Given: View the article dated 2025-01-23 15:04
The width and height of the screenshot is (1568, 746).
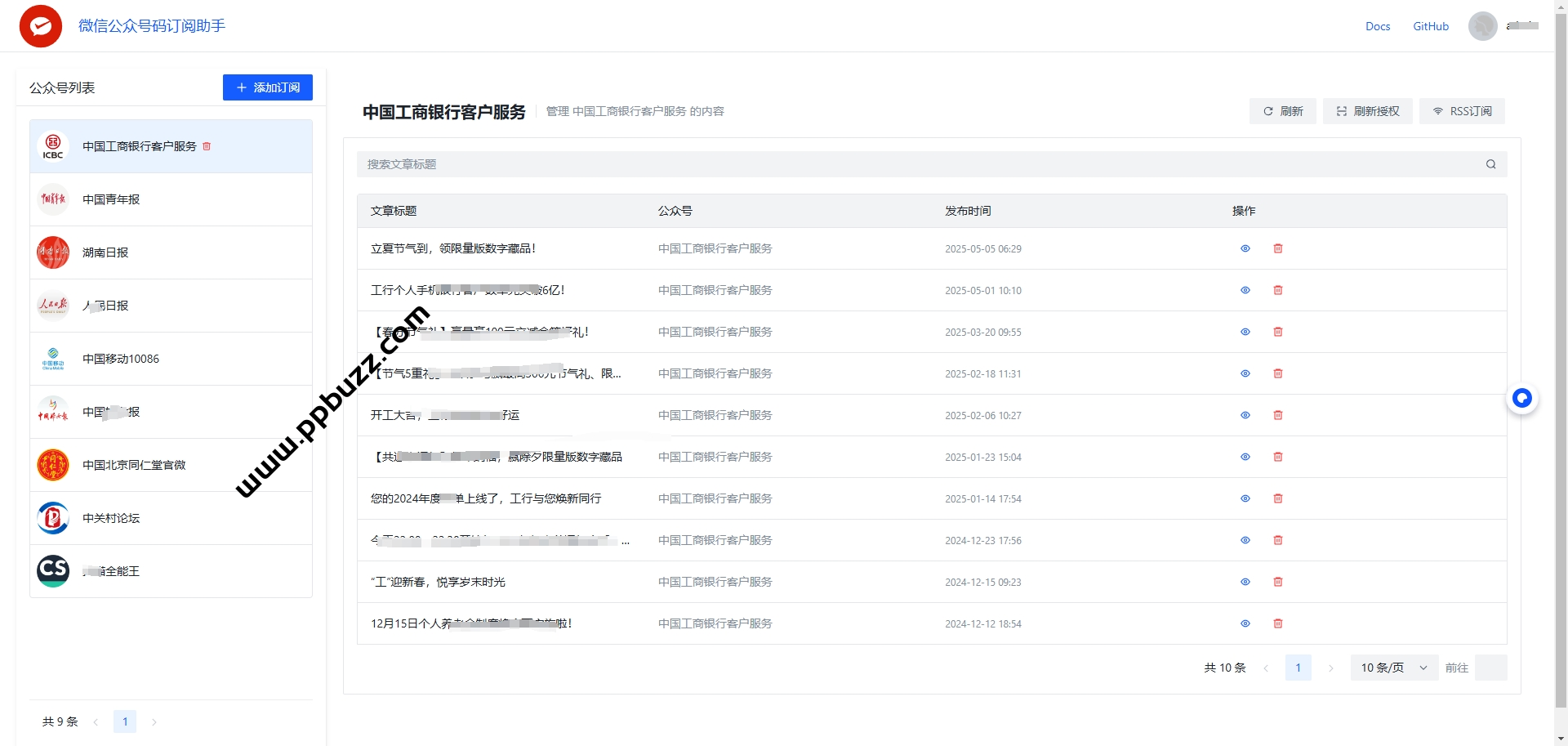Looking at the screenshot, I should 1245,457.
